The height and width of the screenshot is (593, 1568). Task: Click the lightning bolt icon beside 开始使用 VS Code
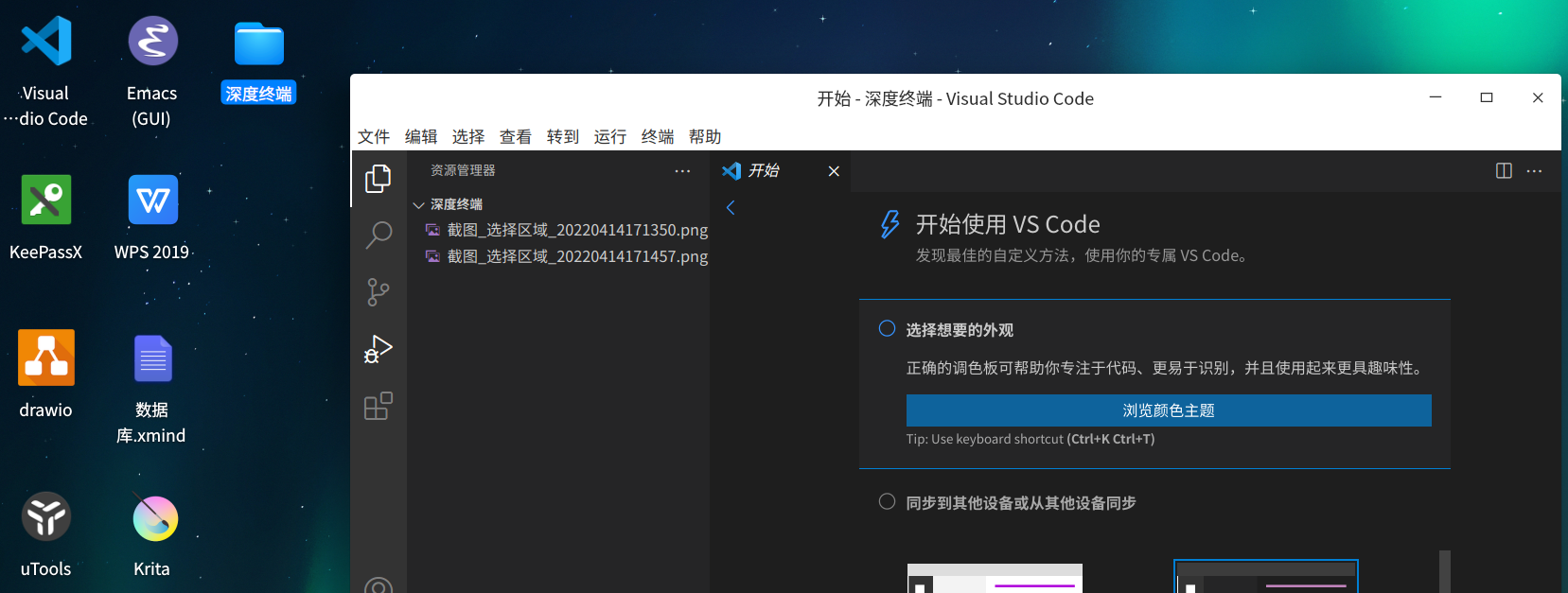tap(890, 224)
